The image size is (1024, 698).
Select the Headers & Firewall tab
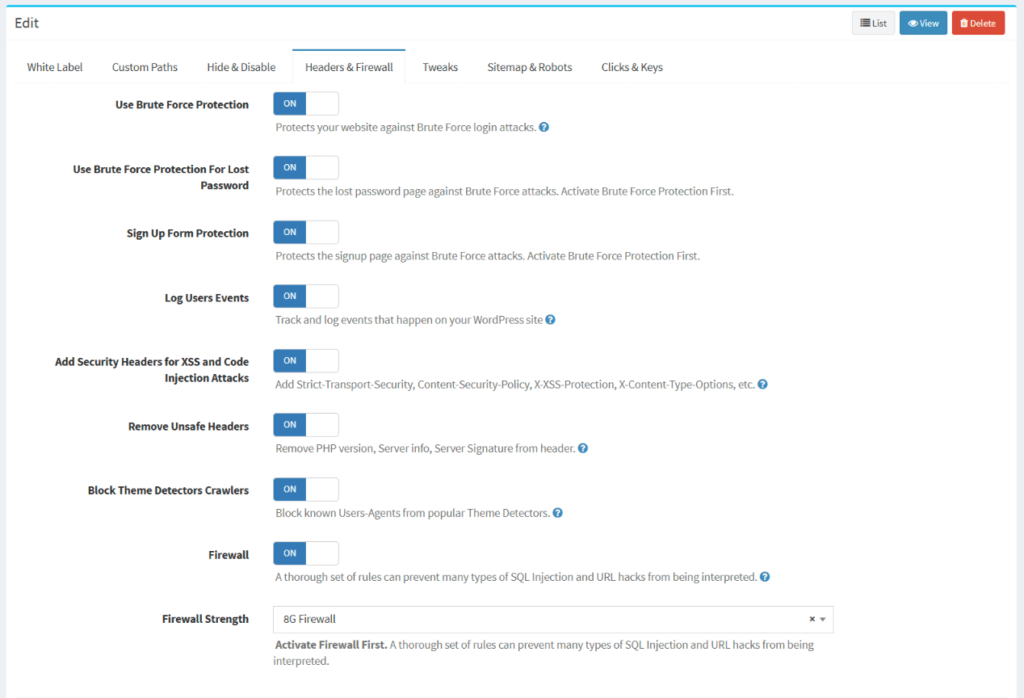(x=349, y=67)
